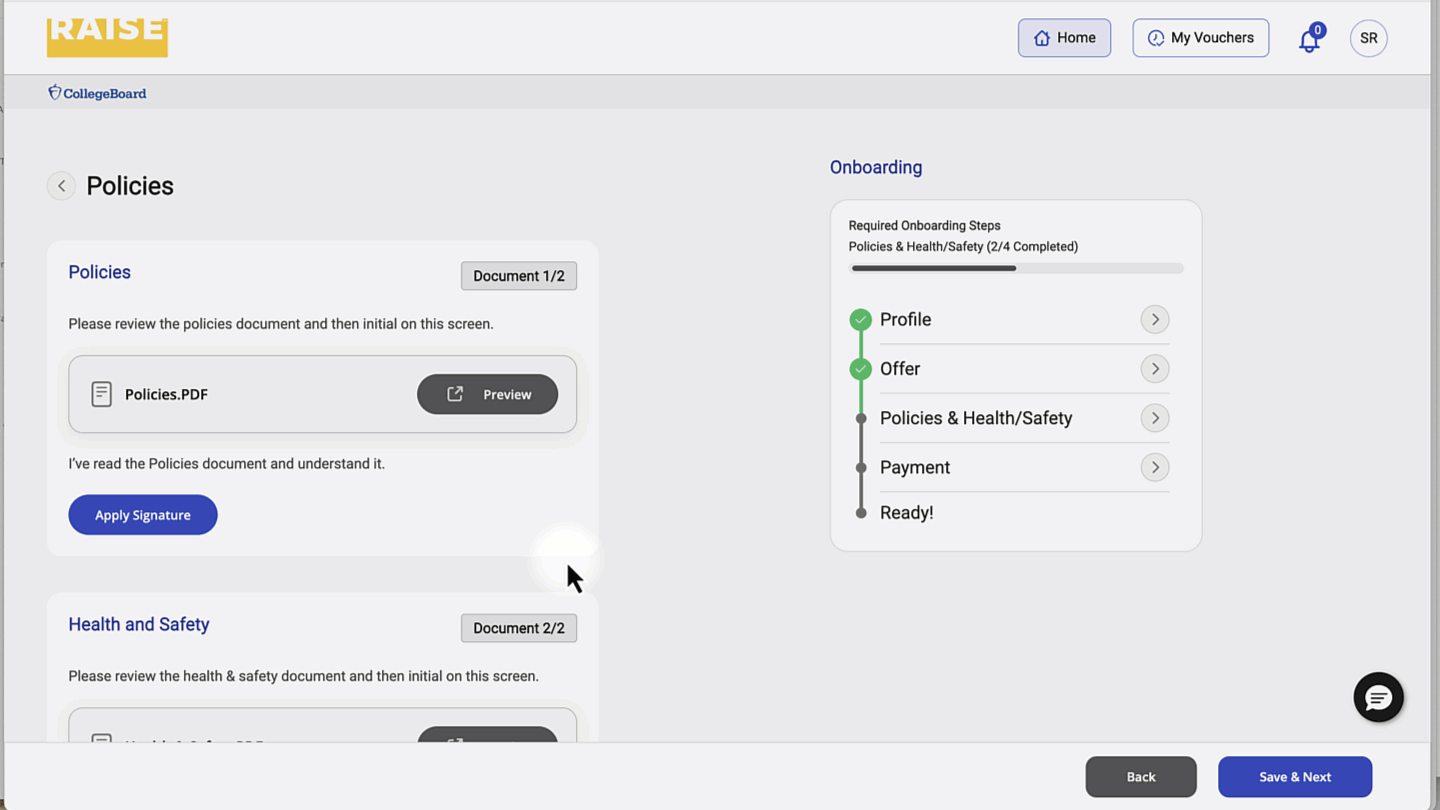Open the SR user avatar menu
Screen dimensions: 1440x810
[1368, 38]
